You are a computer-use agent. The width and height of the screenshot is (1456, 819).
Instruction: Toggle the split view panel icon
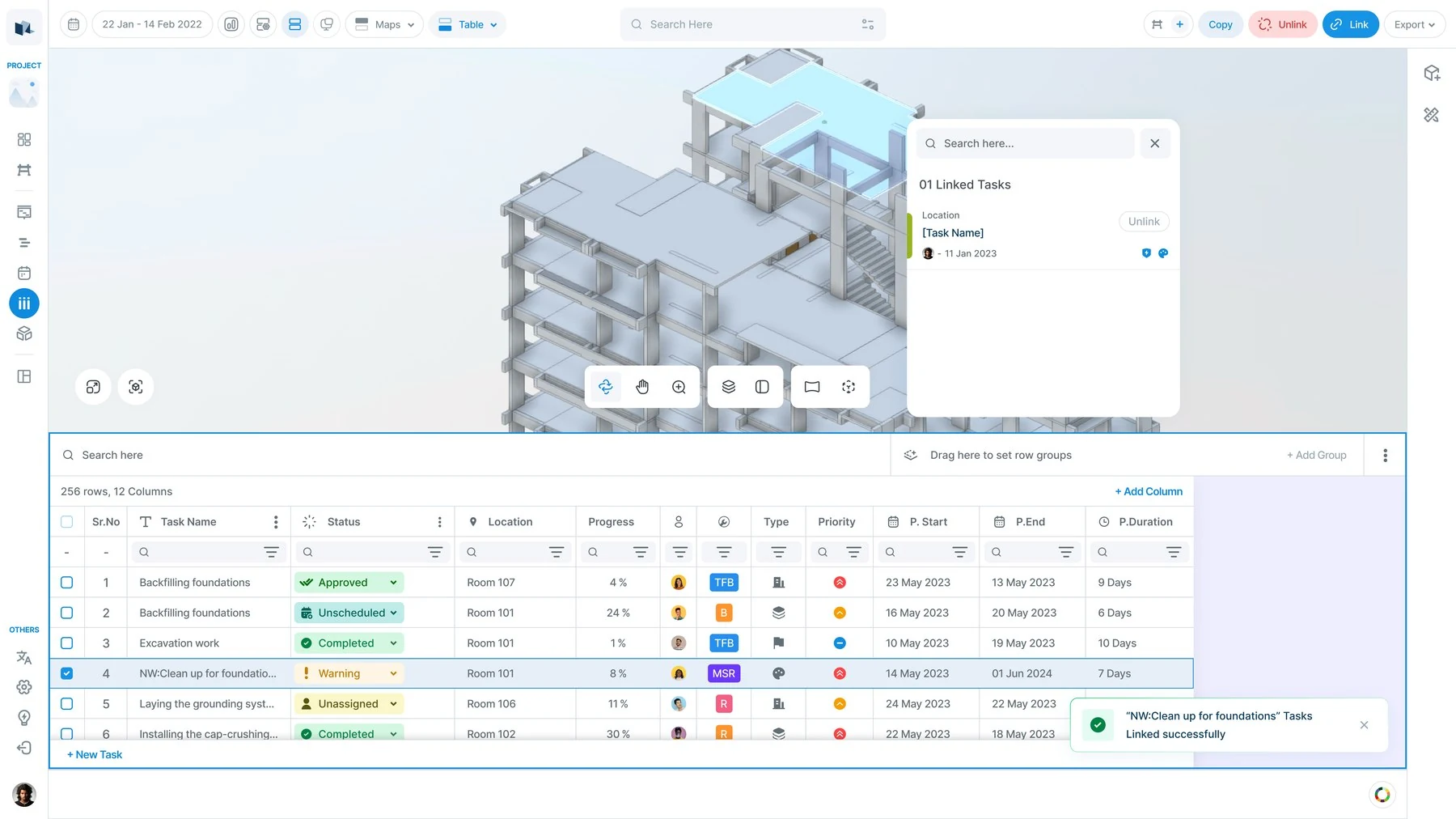[762, 387]
